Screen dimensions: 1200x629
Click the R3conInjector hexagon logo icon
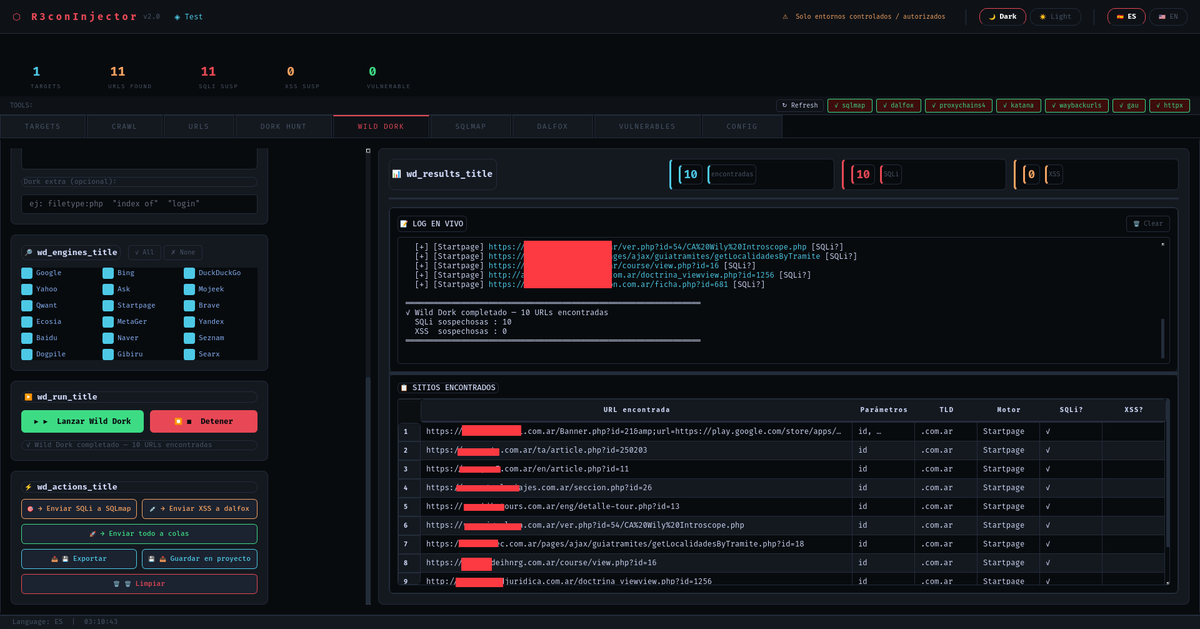15,17
